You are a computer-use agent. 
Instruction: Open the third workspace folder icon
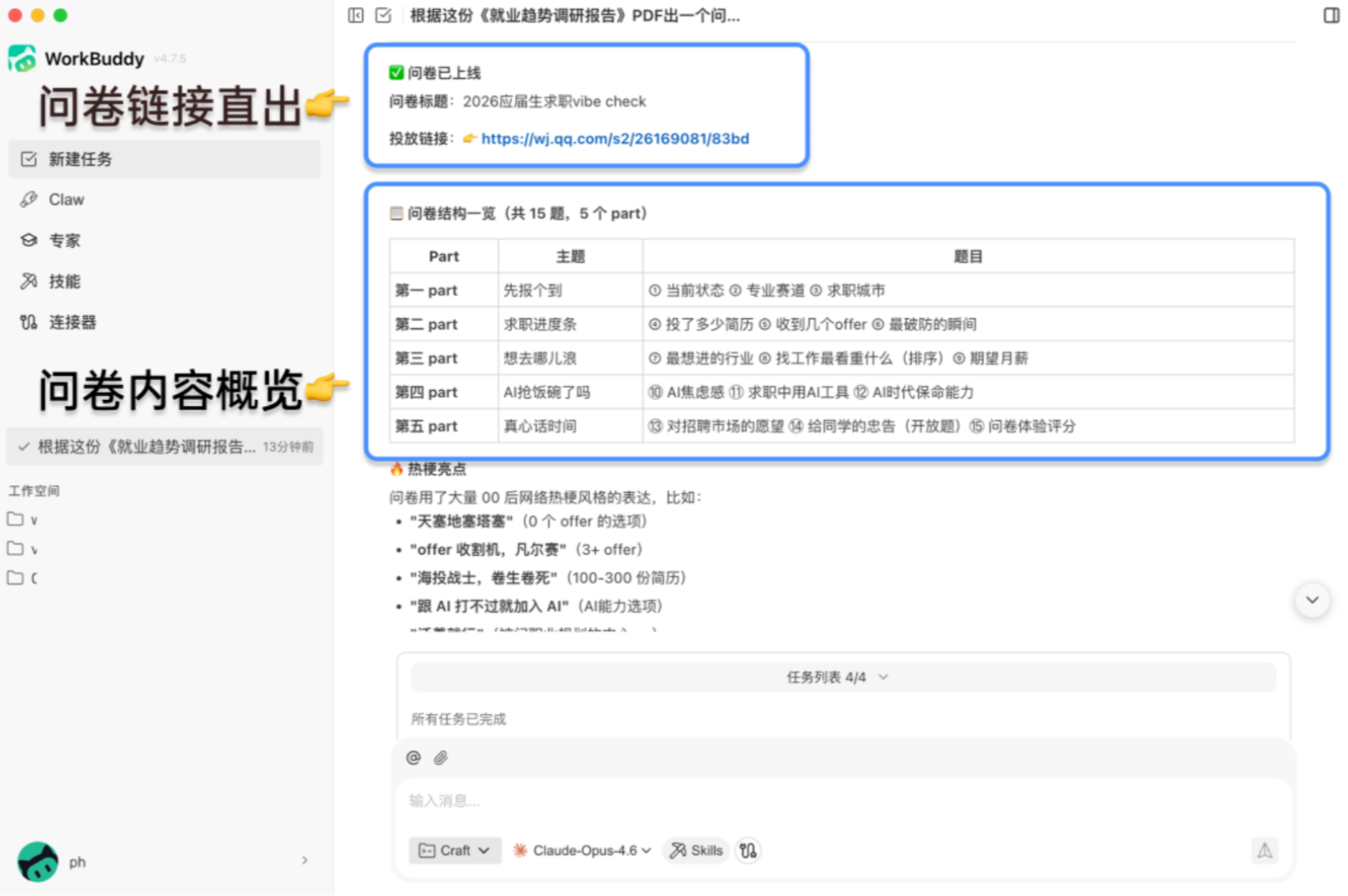click(15, 577)
